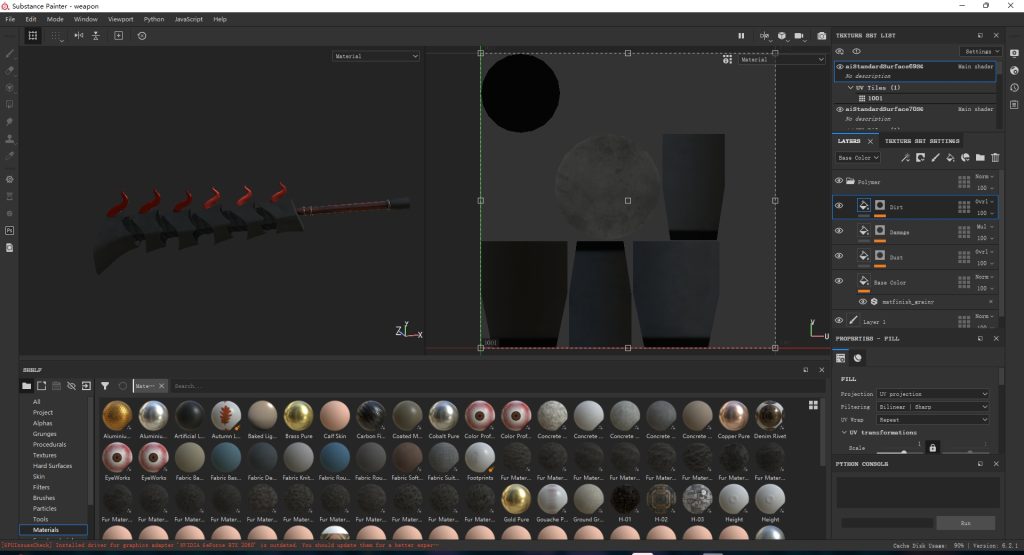Image resolution: width=1024 pixels, height=555 pixels.
Task: Open the Mode menu
Action: coord(55,20)
